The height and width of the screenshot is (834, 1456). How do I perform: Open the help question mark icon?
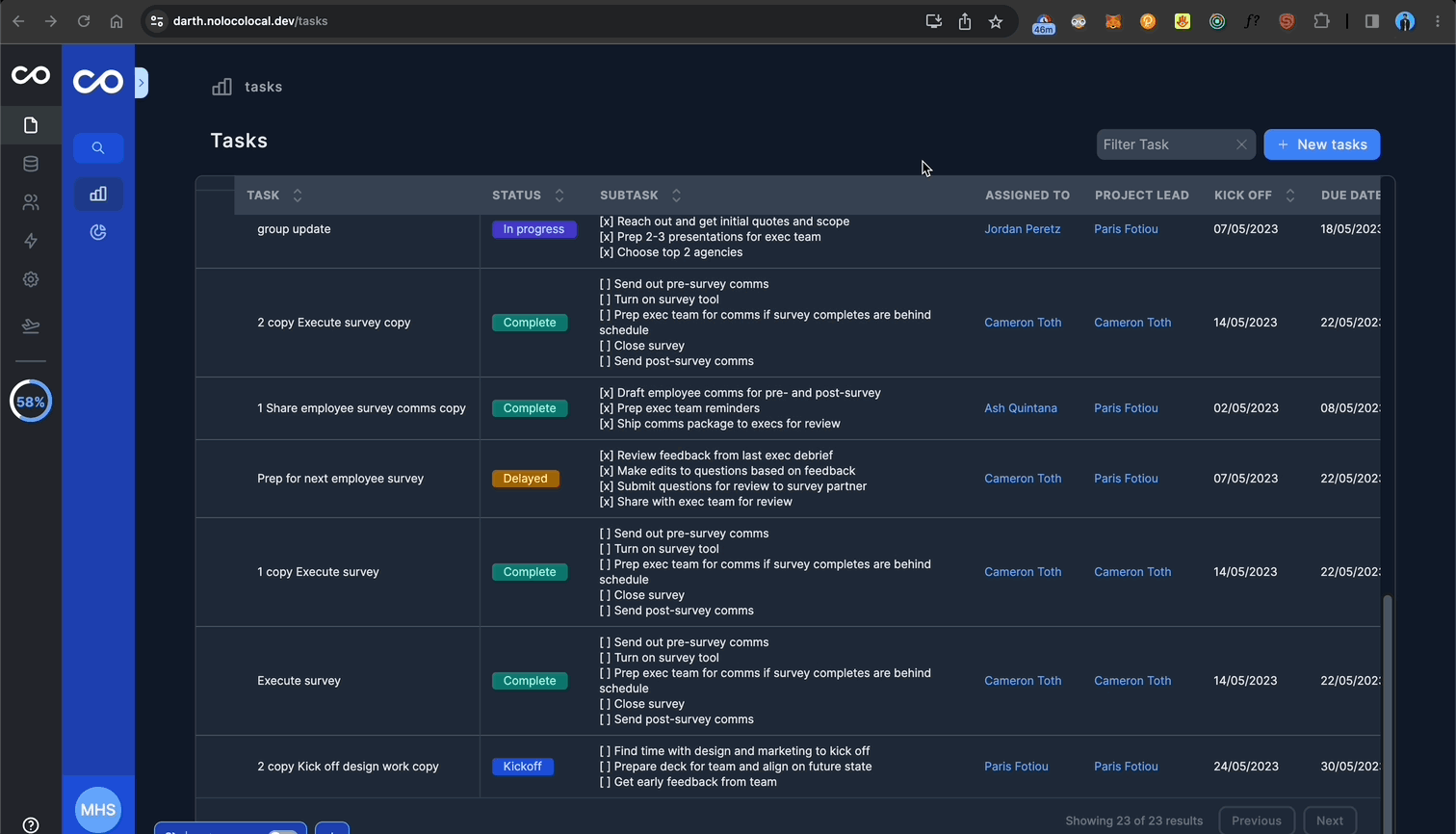pyautogui.click(x=31, y=824)
